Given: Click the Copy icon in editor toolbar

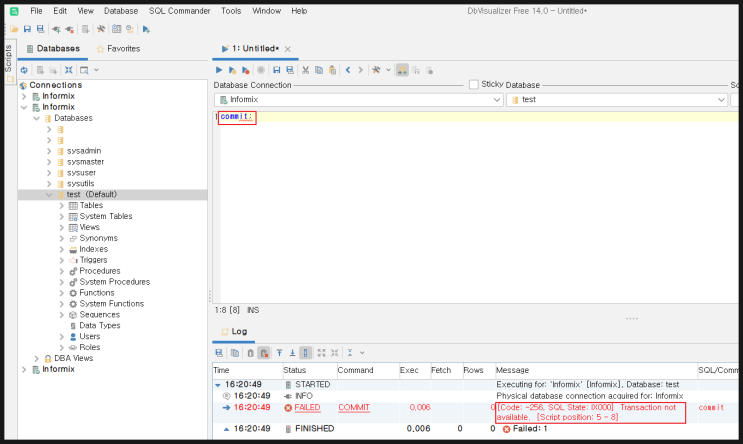Looking at the screenshot, I should [x=319, y=70].
